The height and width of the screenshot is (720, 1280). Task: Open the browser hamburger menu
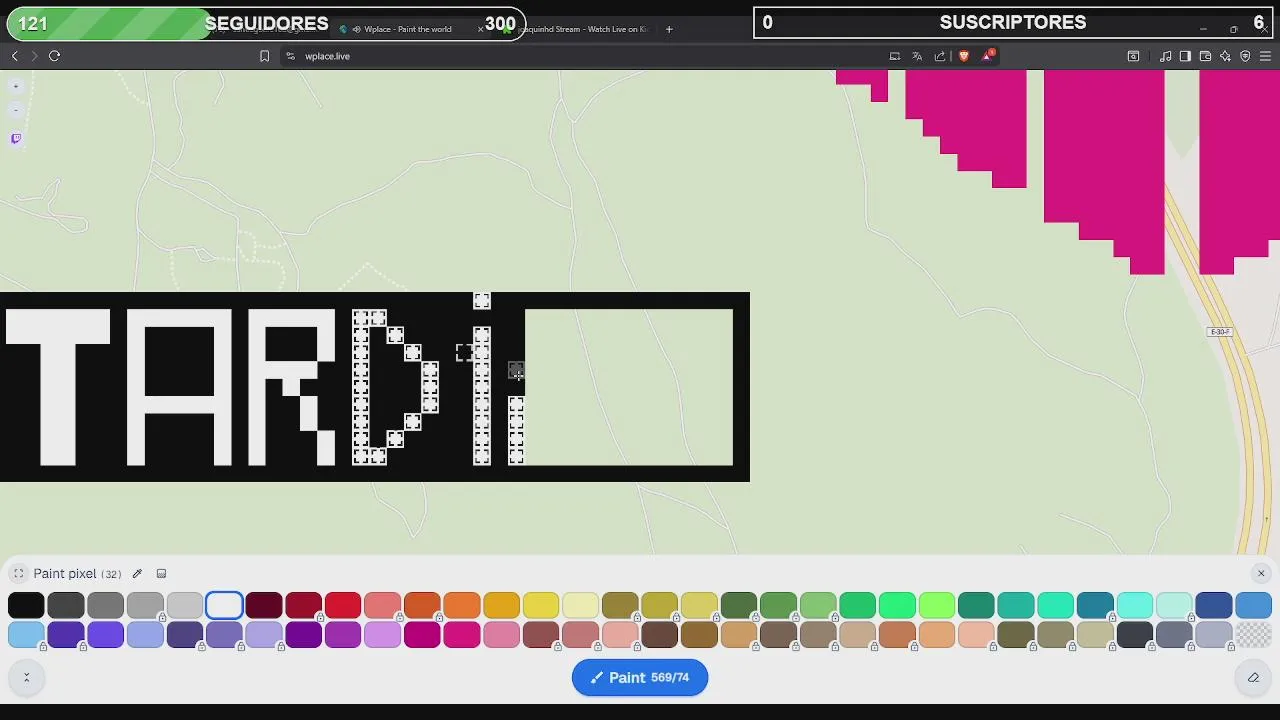point(1265,56)
